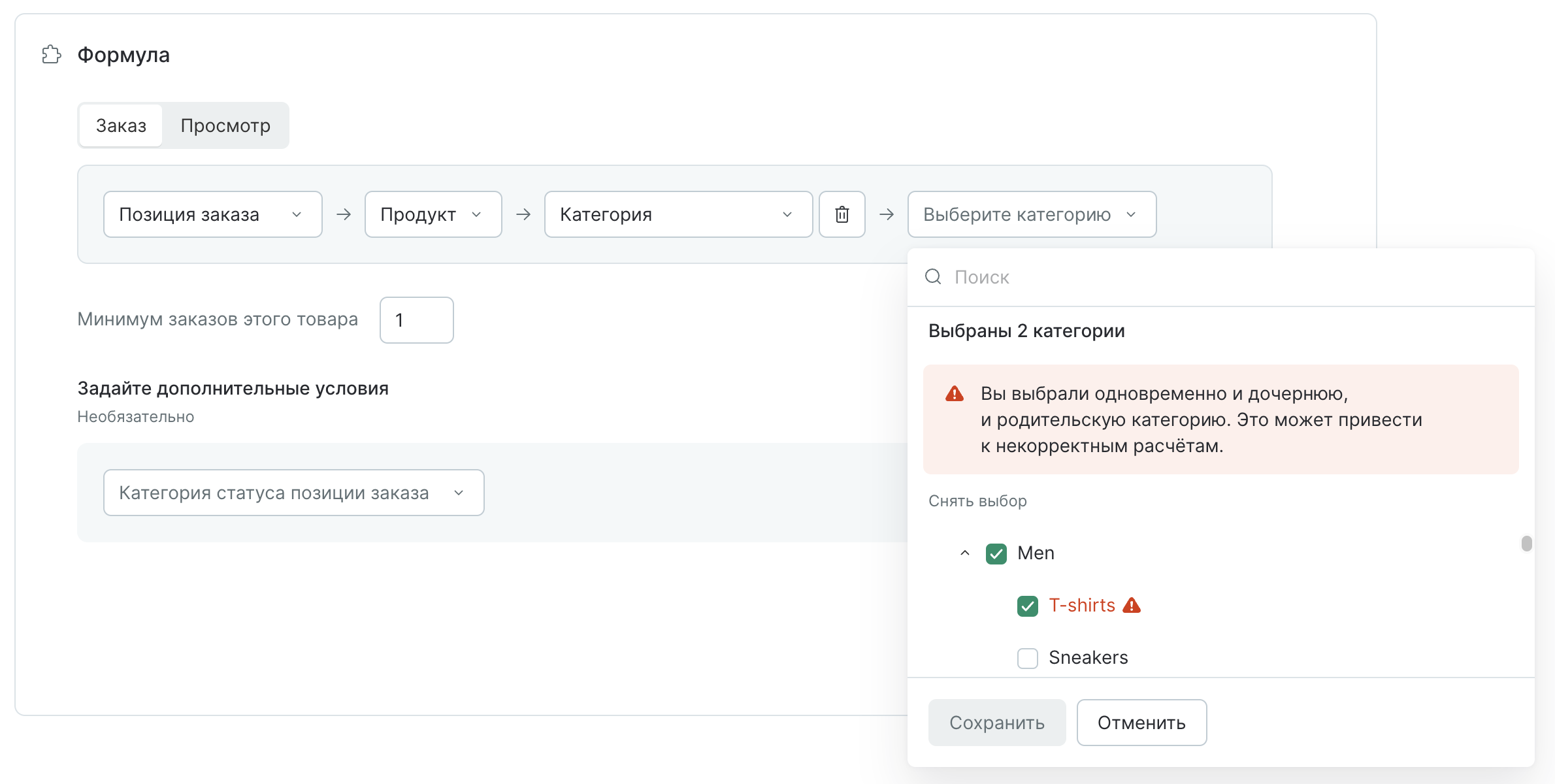Screen dimensions: 1555x784
Task: Check the Sneakers category checkbox
Action: pyautogui.click(x=1028, y=658)
